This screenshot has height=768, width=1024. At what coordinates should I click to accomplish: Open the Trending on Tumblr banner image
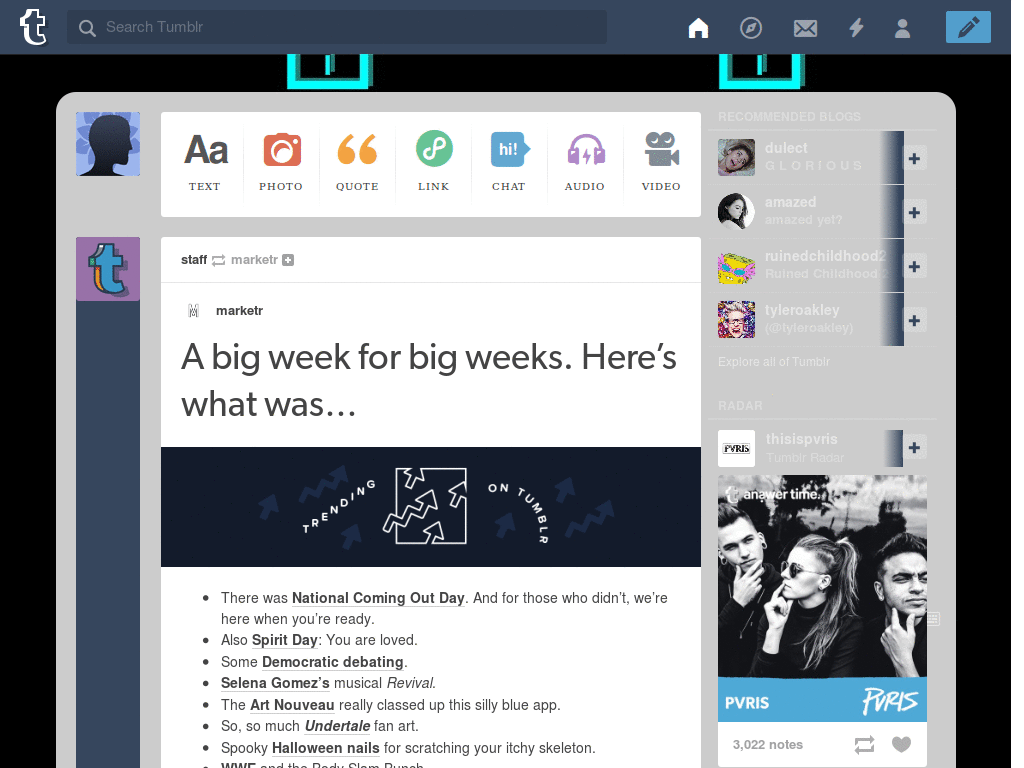[x=431, y=507]
